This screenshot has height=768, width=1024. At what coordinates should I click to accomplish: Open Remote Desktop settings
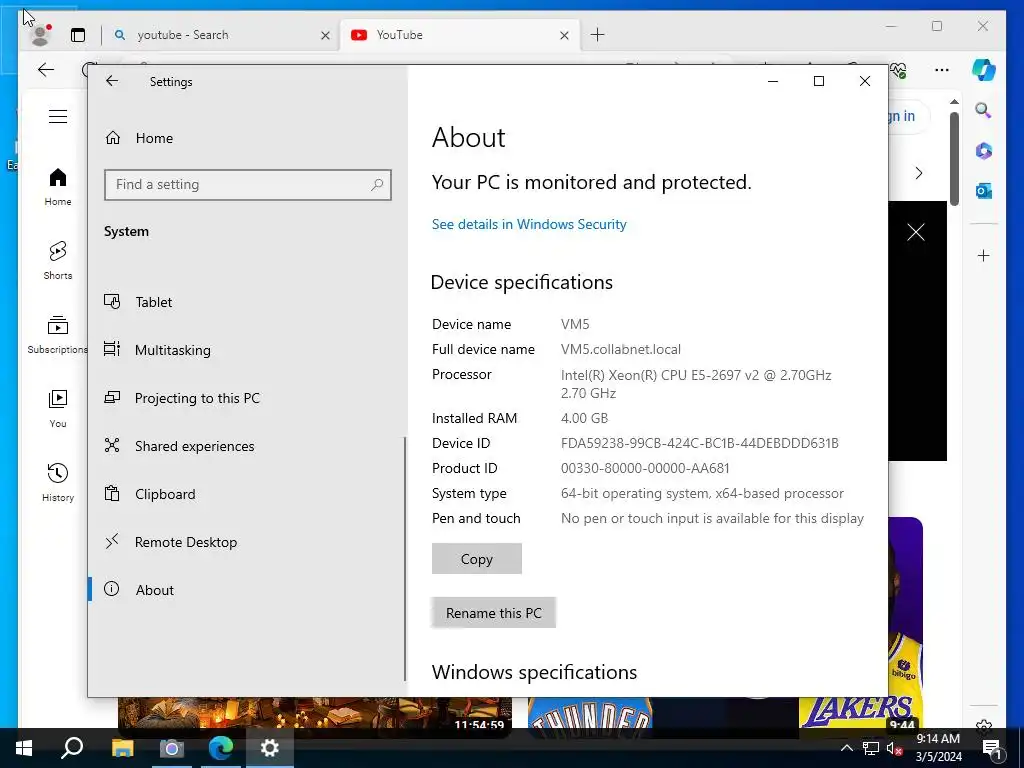pos(247,542)
